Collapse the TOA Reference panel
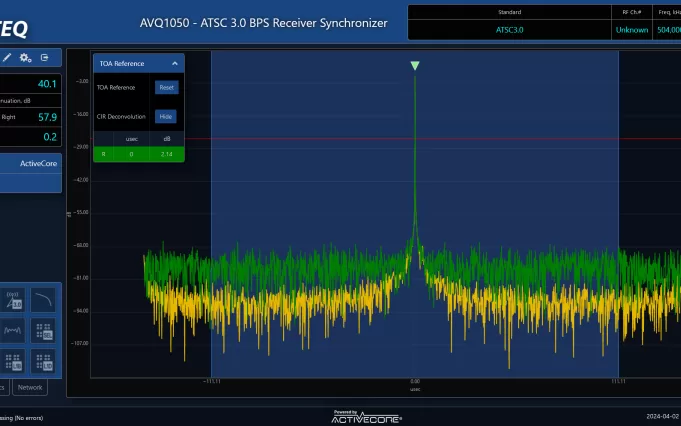The height and width of the screenshot is (426, 681). [175, 63]
